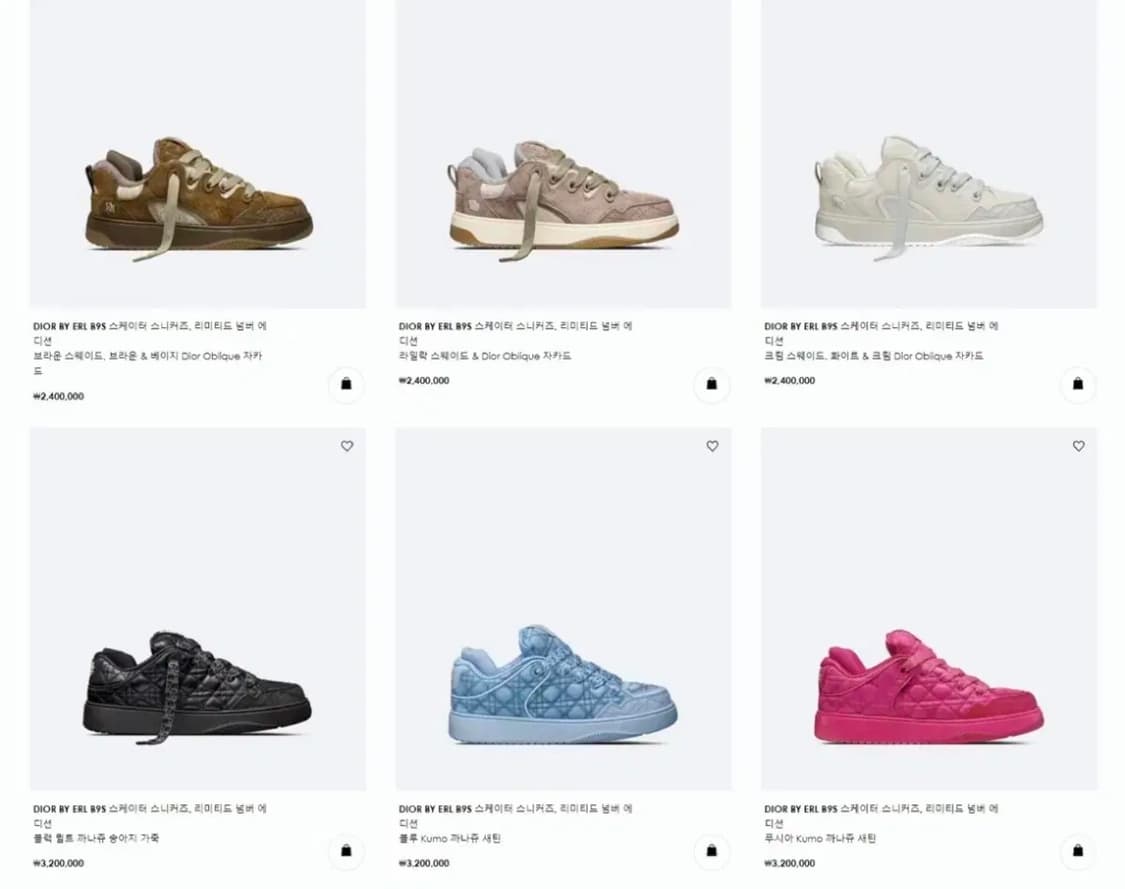This screenshot has width=1125, height=889.
Task: Add the fuchsia Kumo sneaker to the shopping bag
Action: [x=1078, y=851]
